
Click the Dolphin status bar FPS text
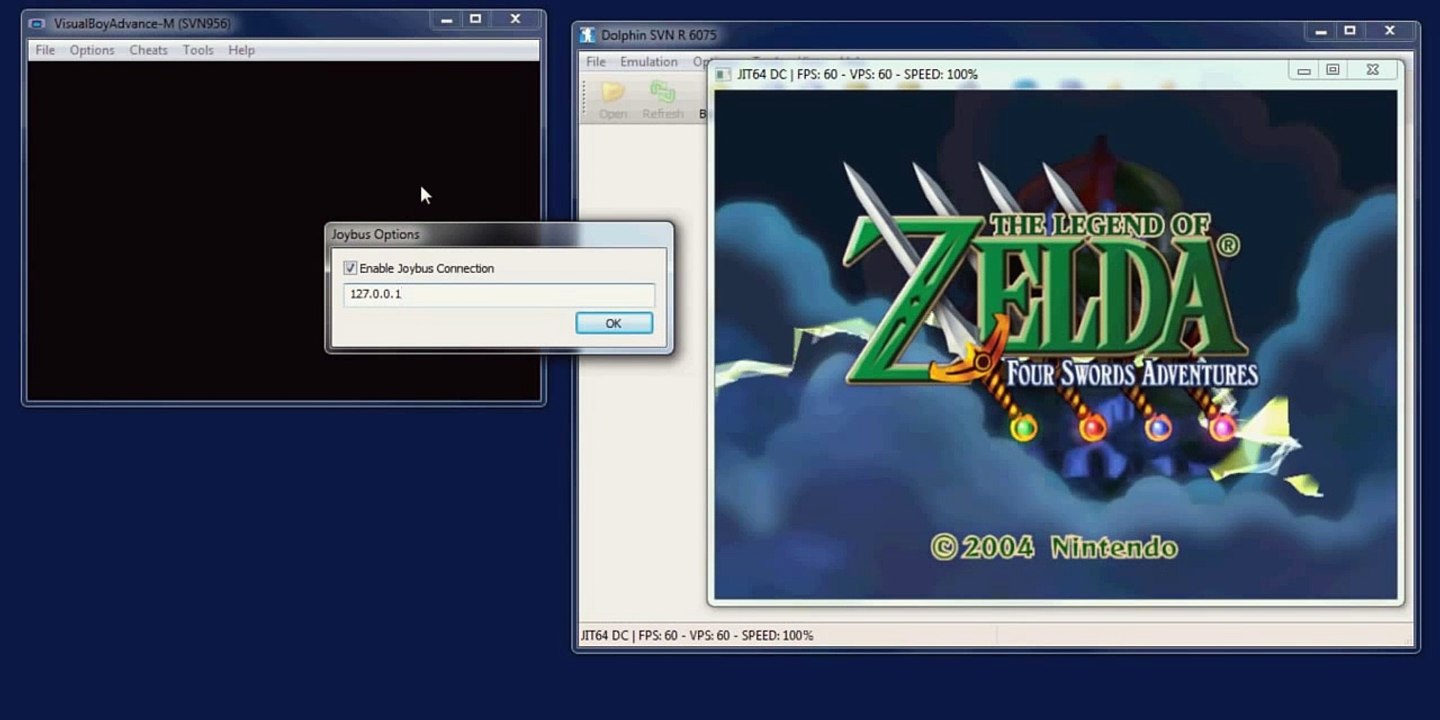[696, 635]
